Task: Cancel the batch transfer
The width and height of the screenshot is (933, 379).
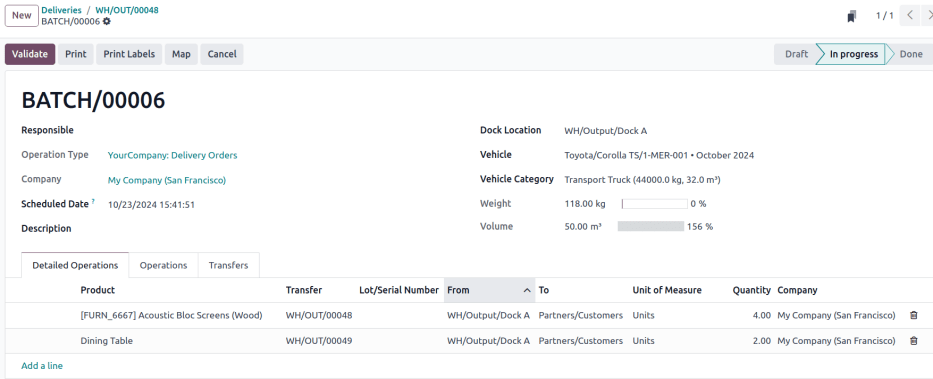Action: click(222, 54)
